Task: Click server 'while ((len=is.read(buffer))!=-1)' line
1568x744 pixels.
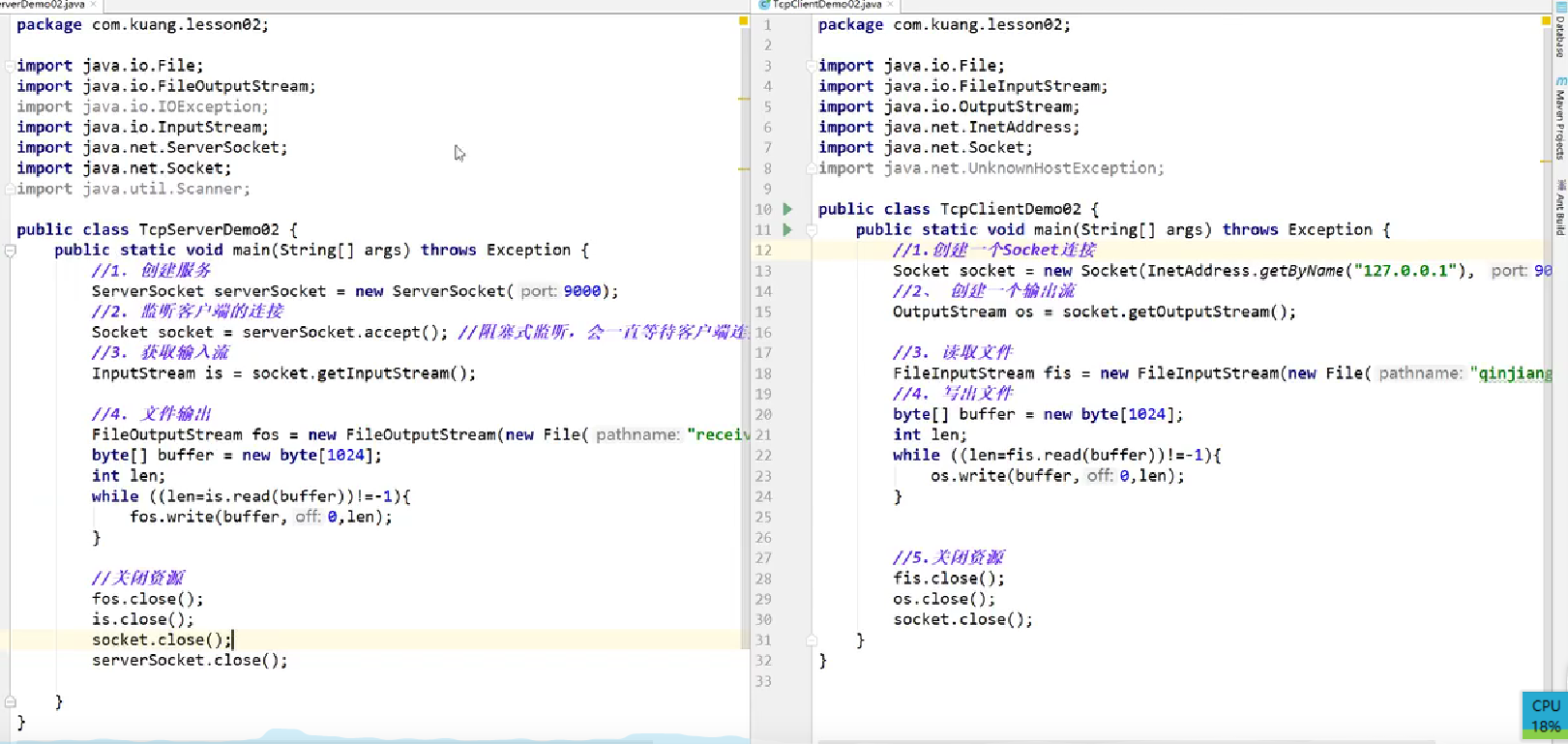Action: 251,496
